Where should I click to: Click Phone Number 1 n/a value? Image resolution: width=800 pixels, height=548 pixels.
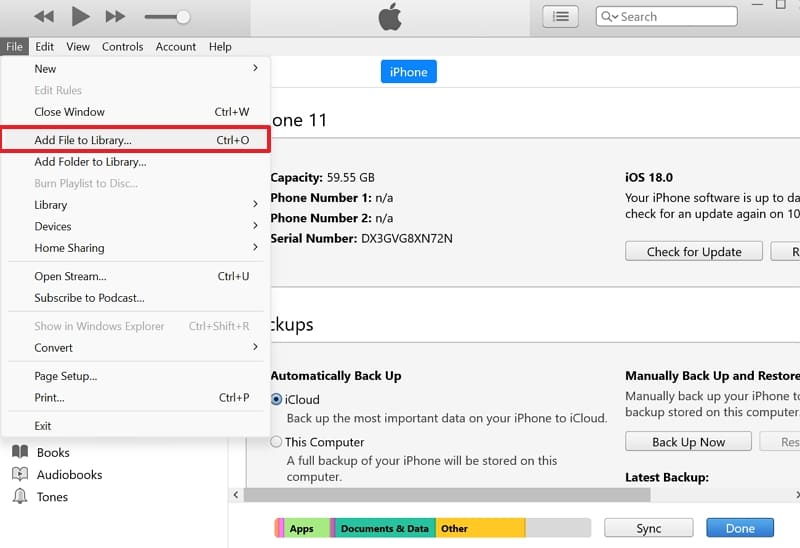384,198
